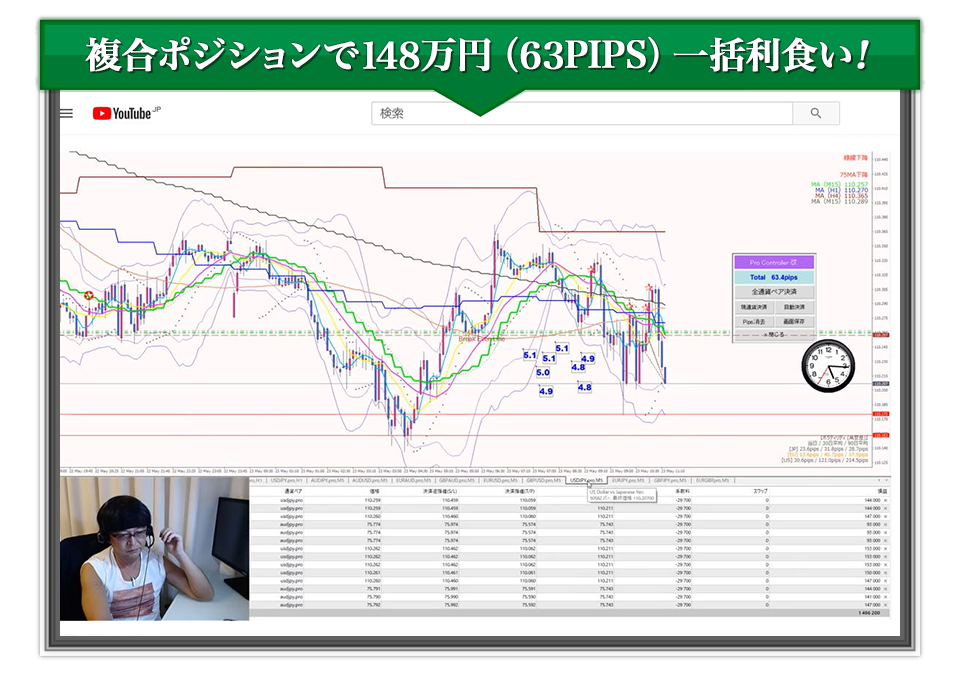Viewport: 960px width, 675px height.
Task: Click the analog clock widget
Action: tap(828, 366)
